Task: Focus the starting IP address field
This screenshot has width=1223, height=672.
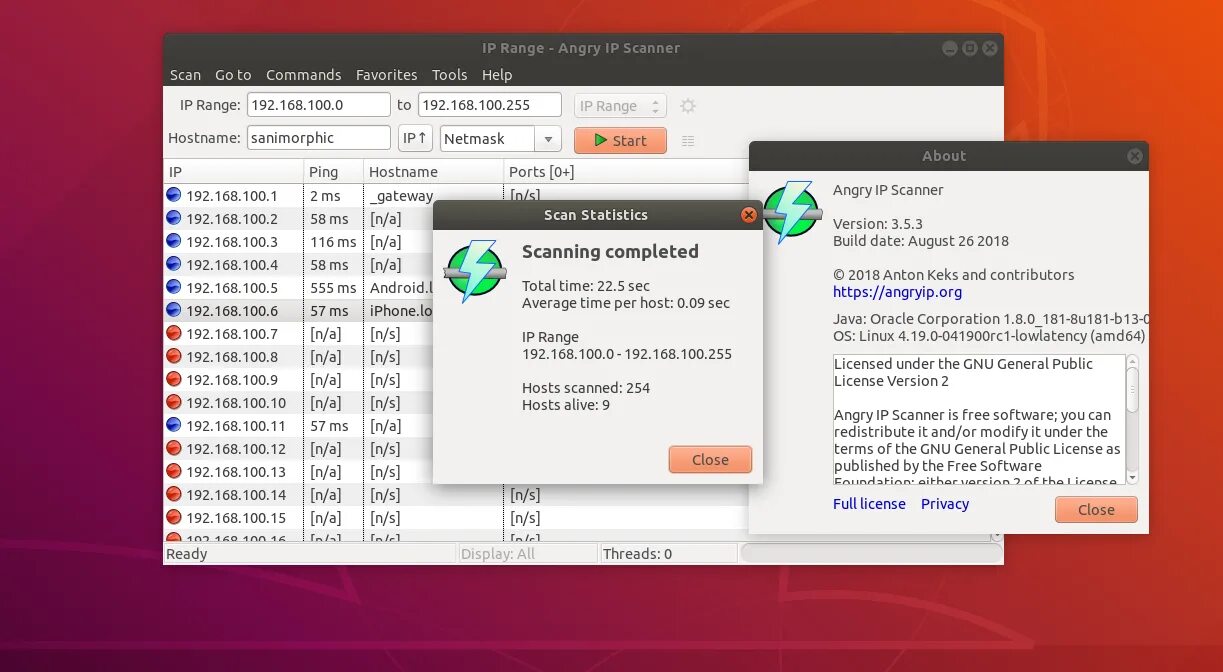Action: click(319, 105)
